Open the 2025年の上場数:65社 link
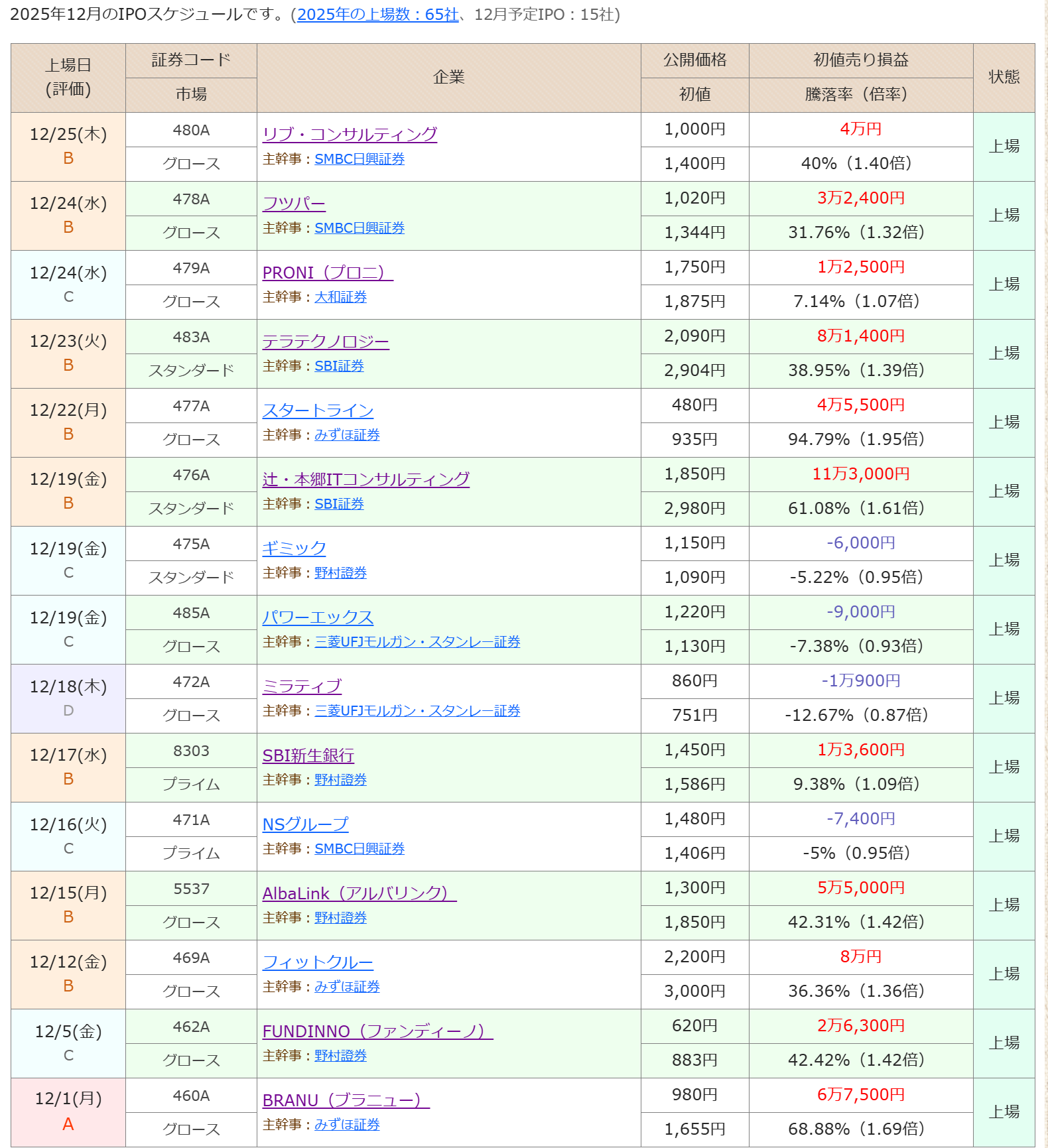Viewport: 1048px width, 1148px height. (x=377, y=15)
